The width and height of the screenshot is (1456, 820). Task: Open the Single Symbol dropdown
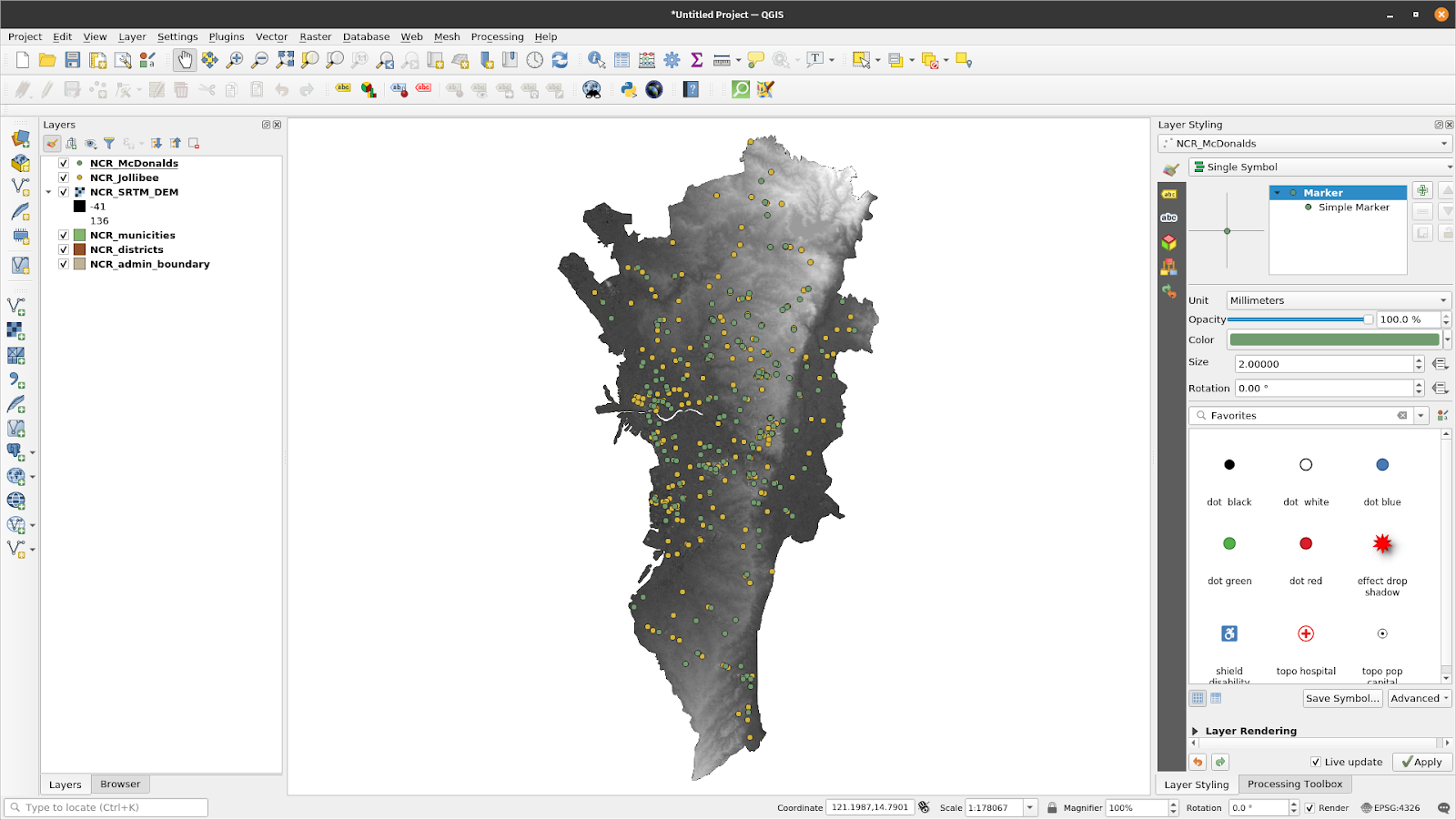click(1319, 167)
